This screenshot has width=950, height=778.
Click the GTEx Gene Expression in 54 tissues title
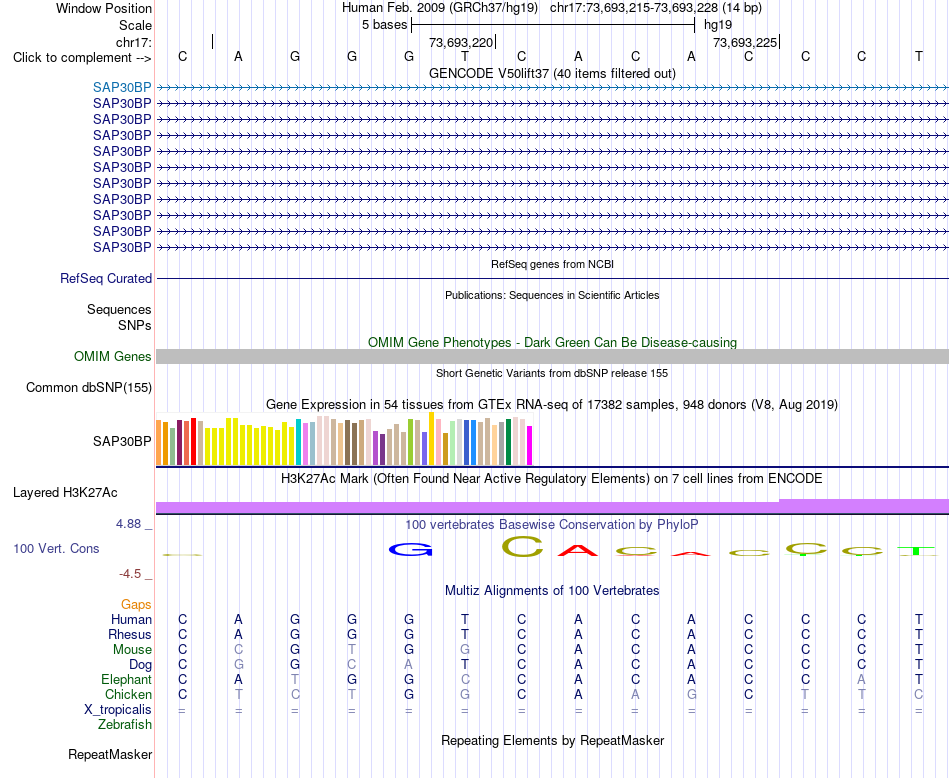point(552,404)
